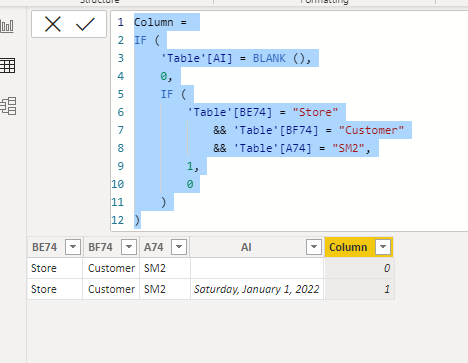468x363 pixels.
Task: Click the "SM2" string in formula
Action: click(x=348, y=148)
